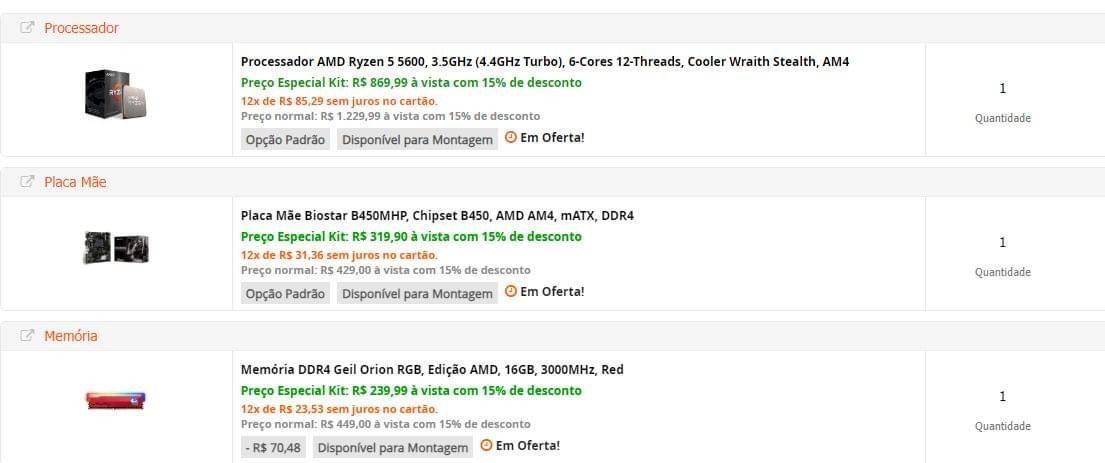Click the Processador AMD Ryzen 5 5600 title
Viewport: 1105px width, 463px height.
[545, 61]
